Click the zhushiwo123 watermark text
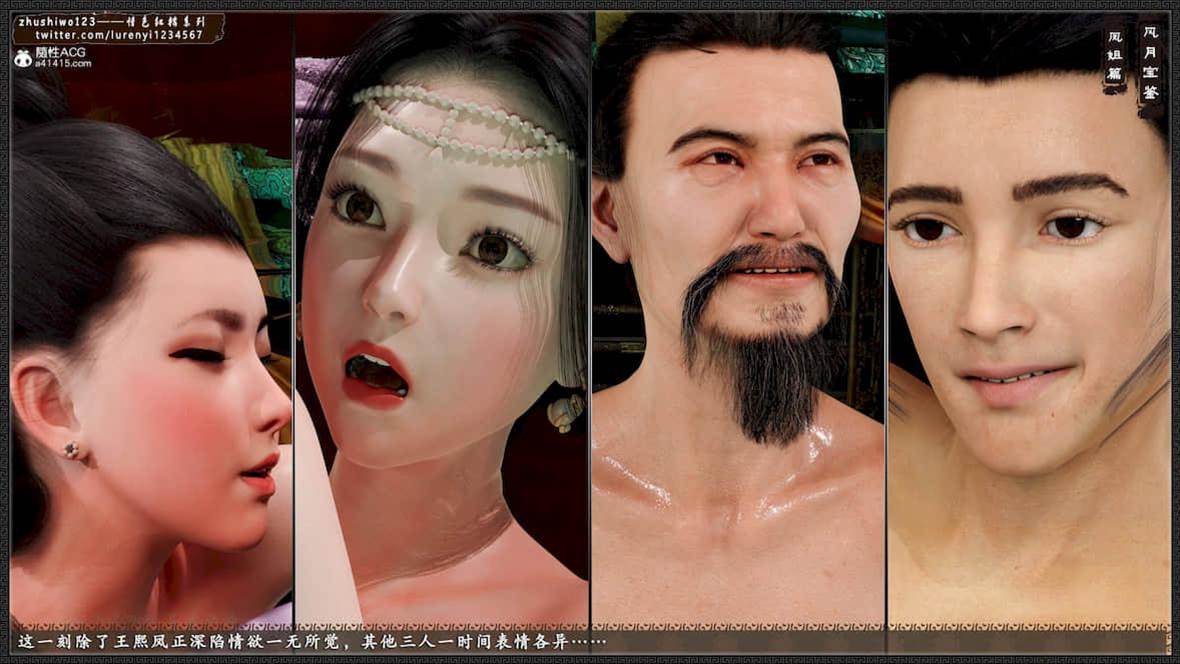This screenshot has height=664, width=1180. (57, 20)
